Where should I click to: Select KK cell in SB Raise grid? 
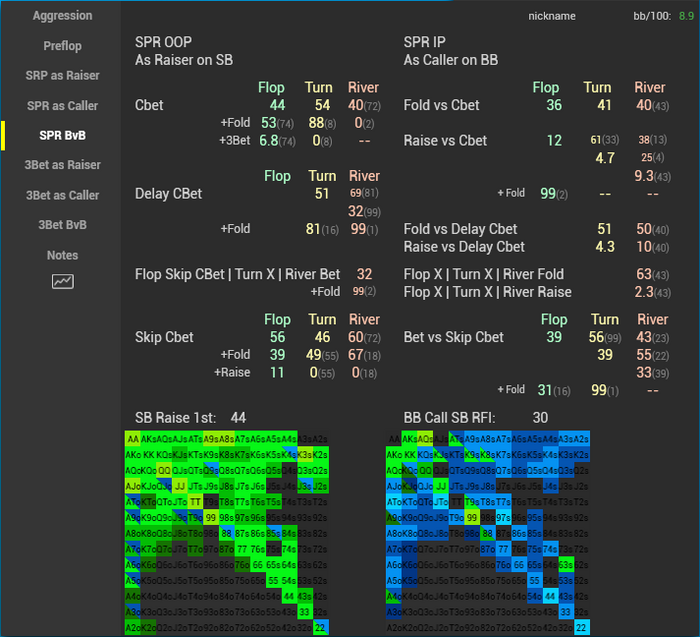(x=148, y=454)
